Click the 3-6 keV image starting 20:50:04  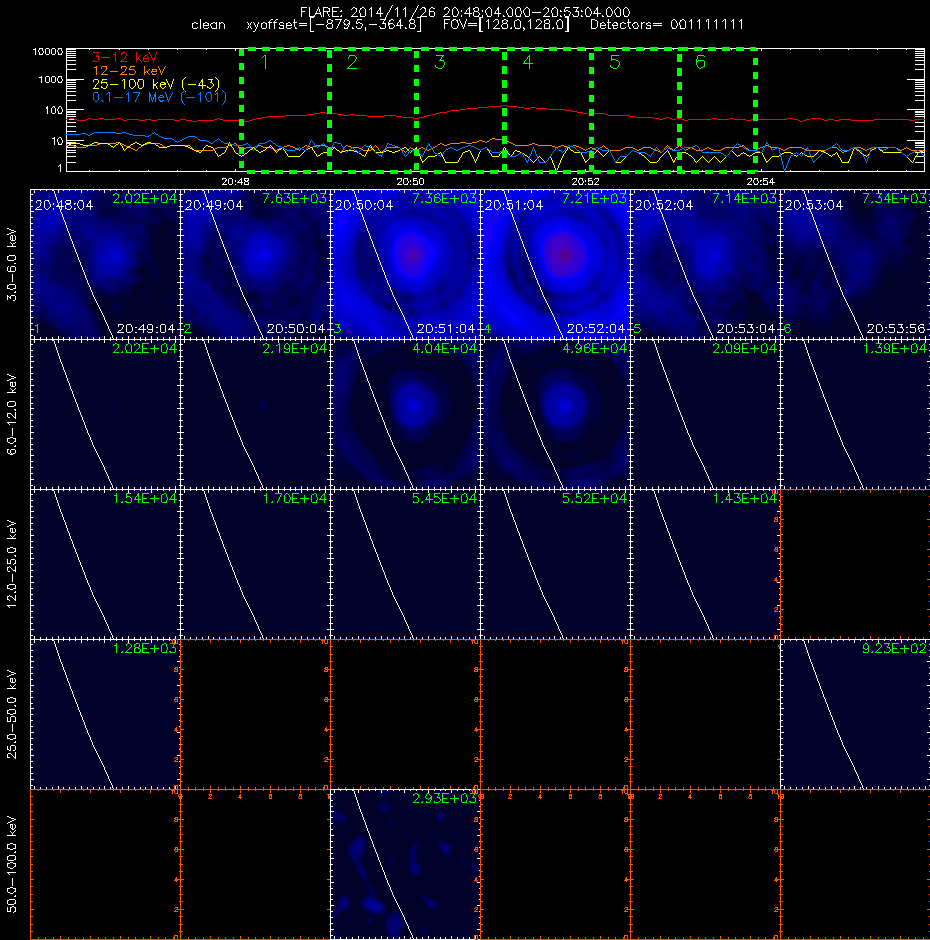point(405,264)
